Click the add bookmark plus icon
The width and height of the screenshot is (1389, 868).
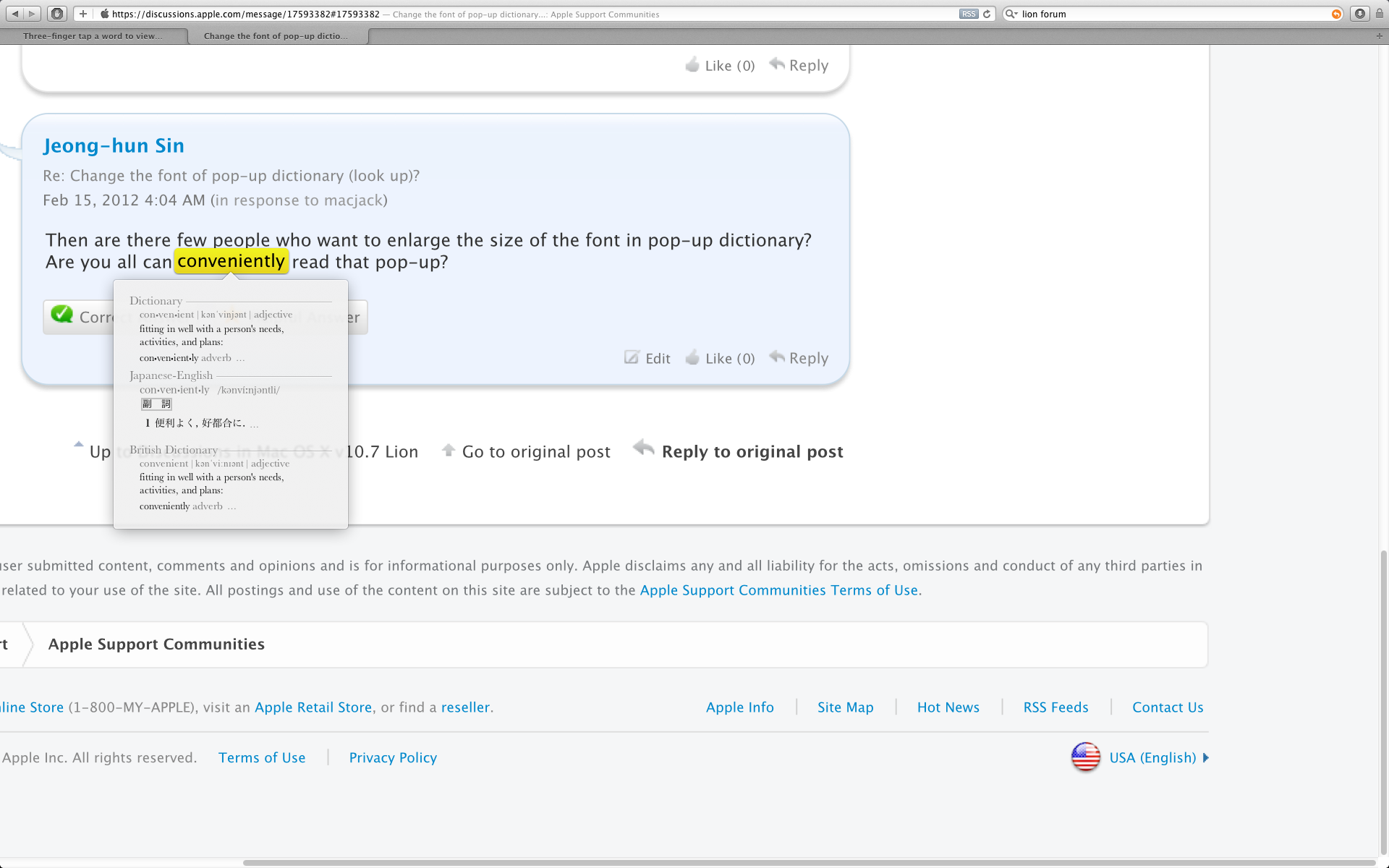pos(83,14)
